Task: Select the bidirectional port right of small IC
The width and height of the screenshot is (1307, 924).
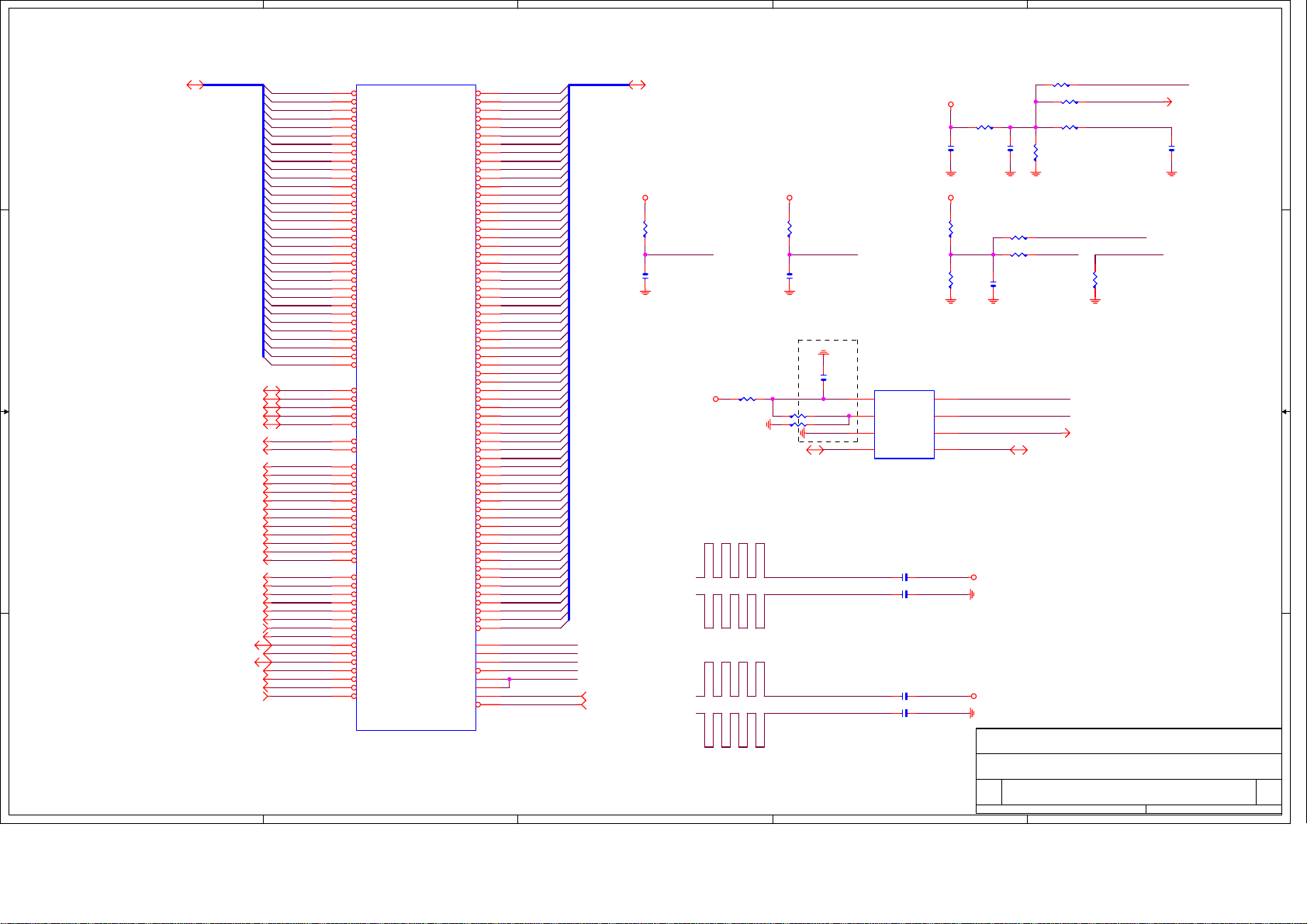Action: pos(1019,450)
